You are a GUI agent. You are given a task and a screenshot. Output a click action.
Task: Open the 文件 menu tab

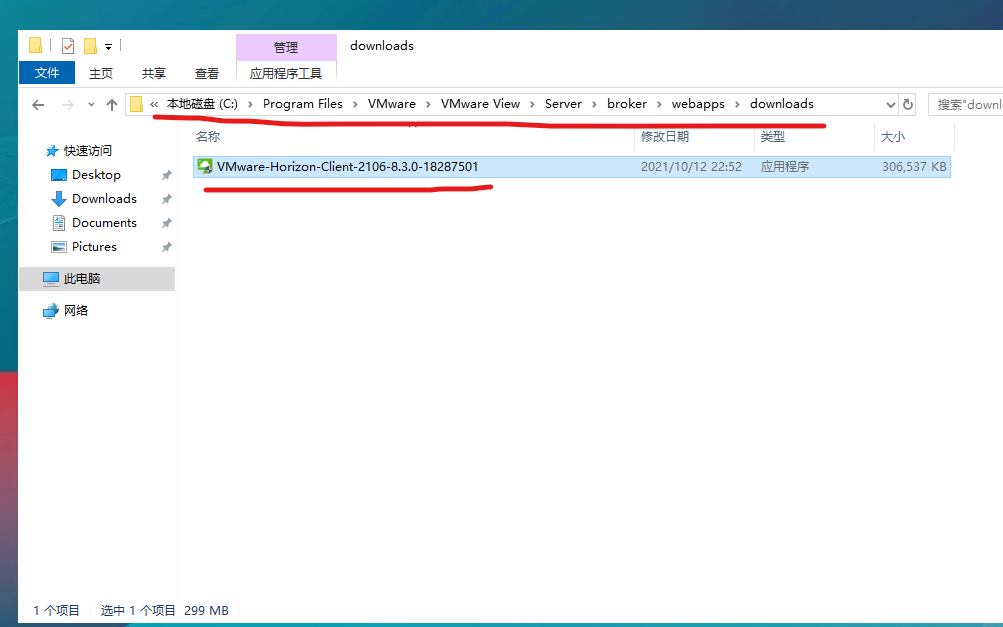click(47, 73)
